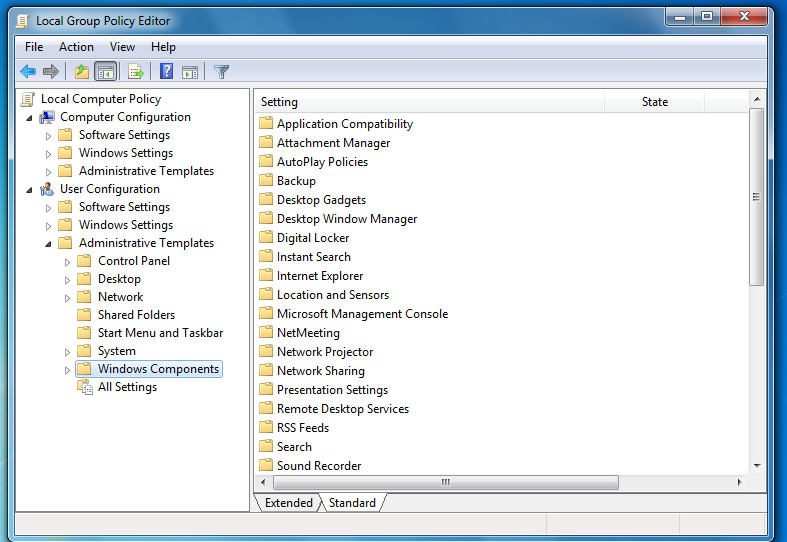
Task: Toggle Show/Hide Action Pane toolbar icon
Action: pos(190,72)
